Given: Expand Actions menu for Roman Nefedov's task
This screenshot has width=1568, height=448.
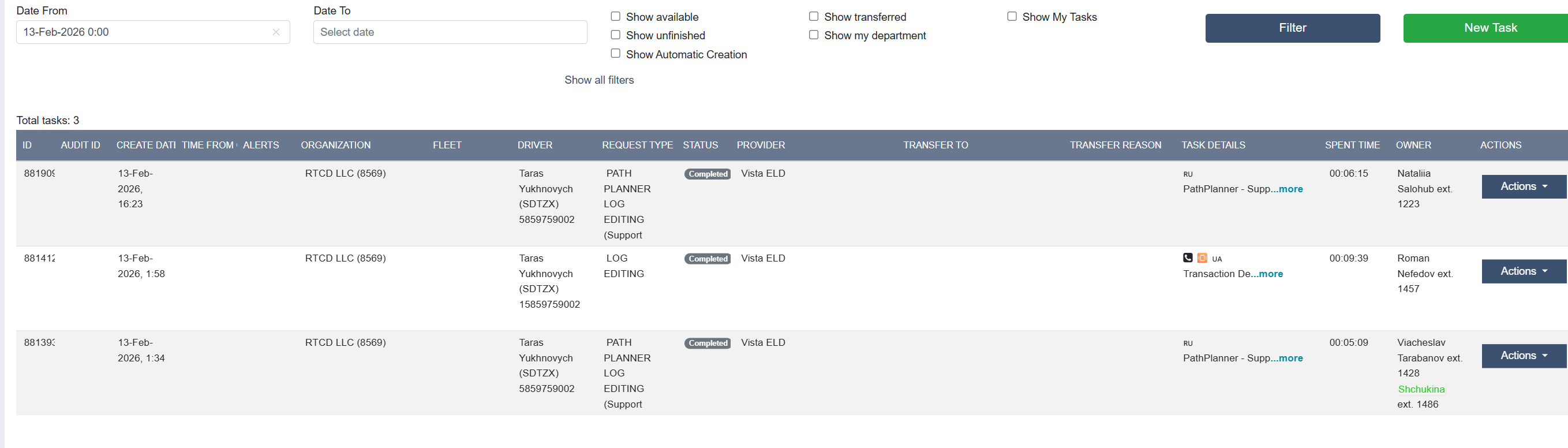Looking at the screenshot, I should point(1523,271).
